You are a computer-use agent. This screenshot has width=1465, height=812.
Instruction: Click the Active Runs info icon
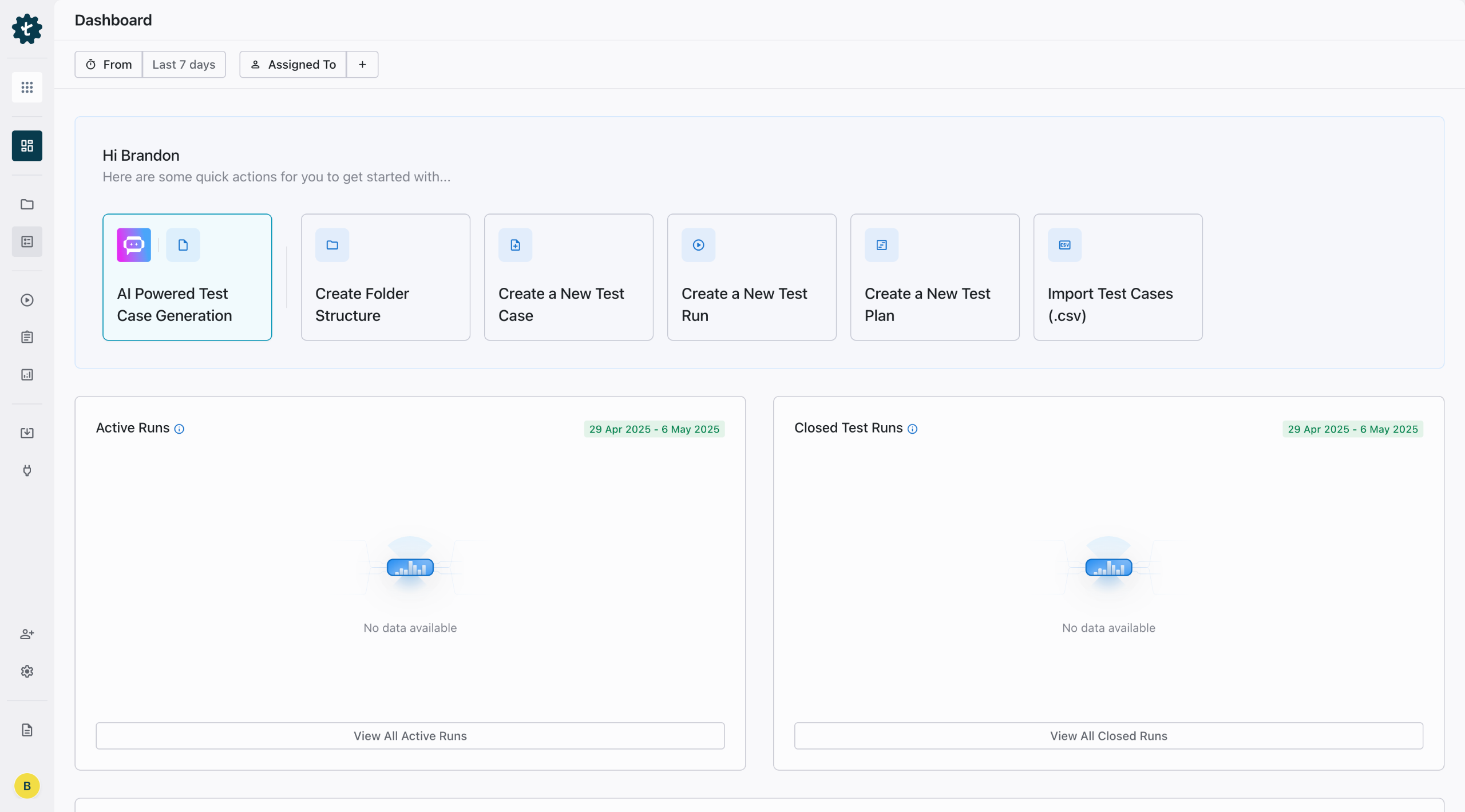pos(179,429)
